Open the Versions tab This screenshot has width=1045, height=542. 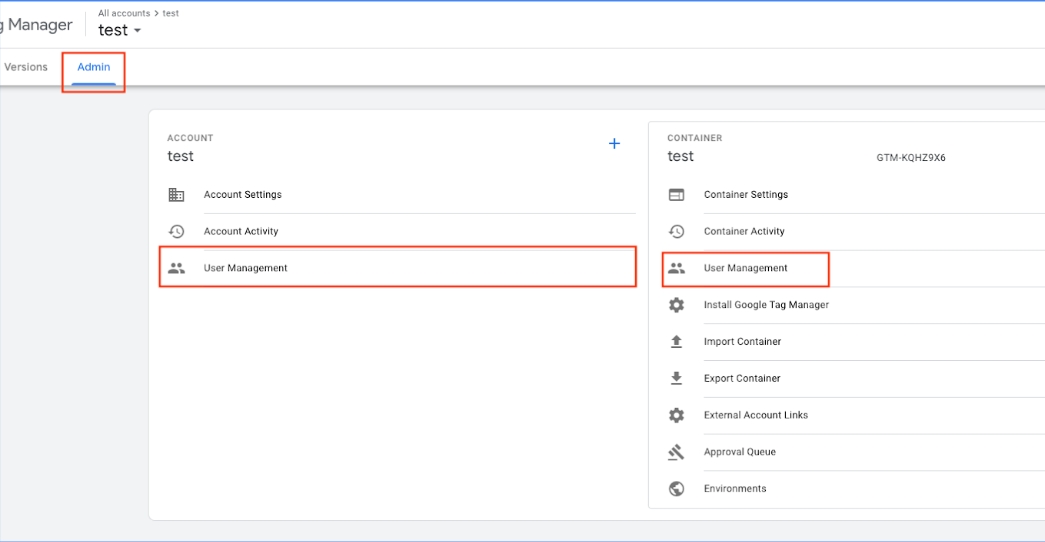(x=26, y=67)
